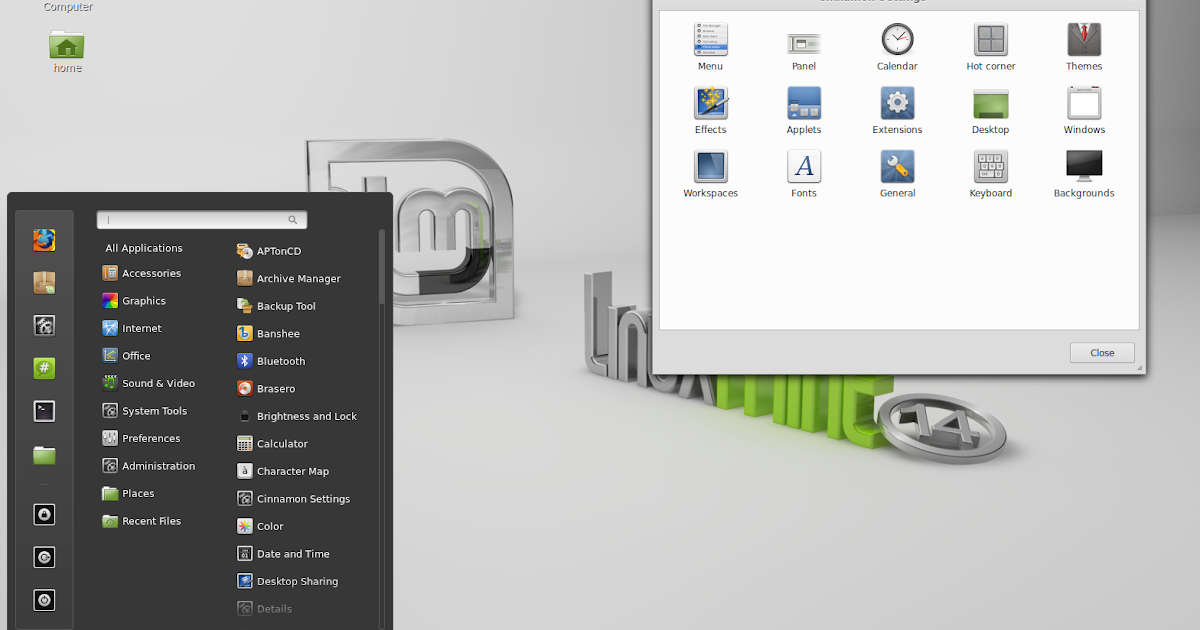Click the Close button in Cinnamon Settings
The image size is (1200, 630).
[1101, 352]
